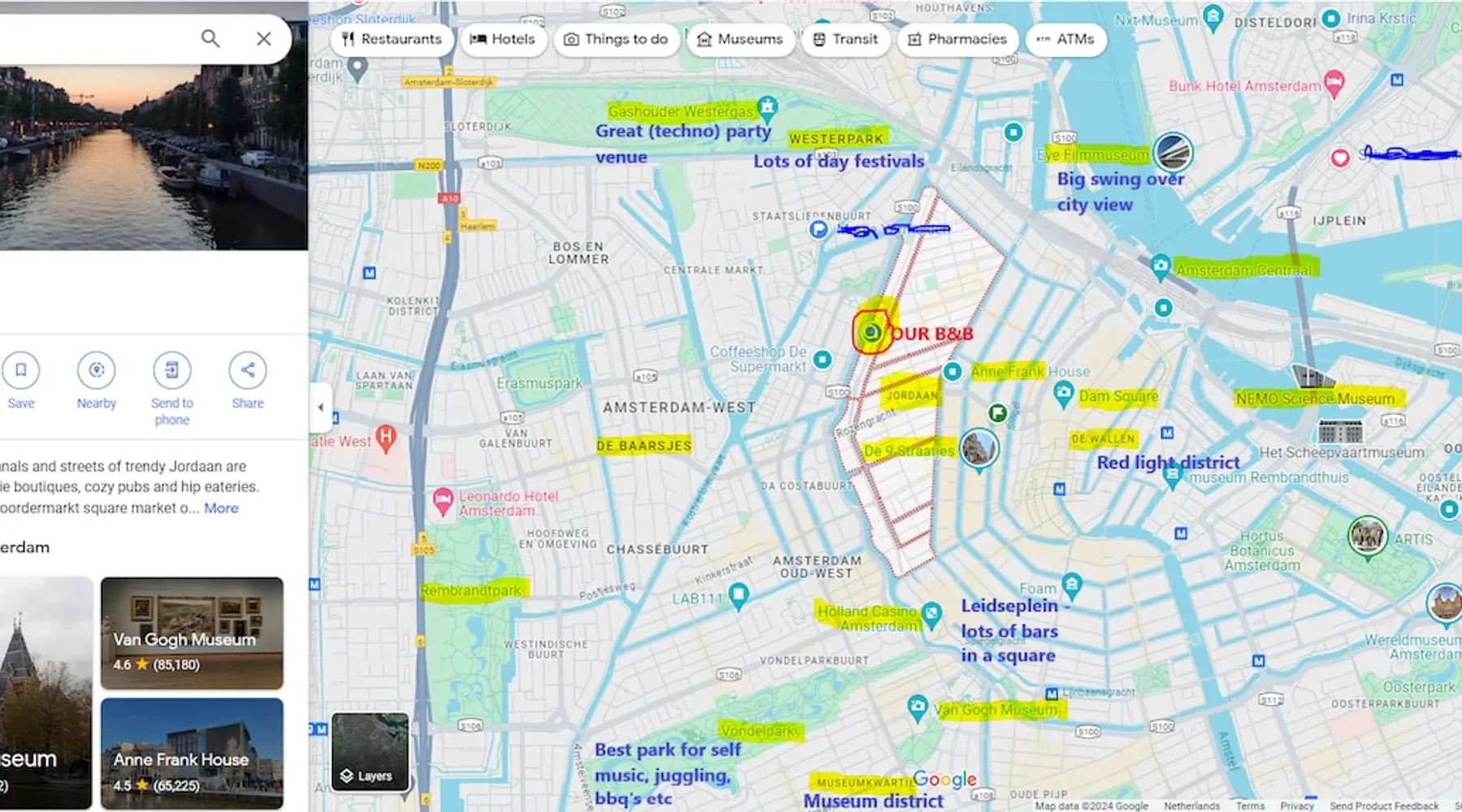Select the Museums filter chip

click(740, 39)
